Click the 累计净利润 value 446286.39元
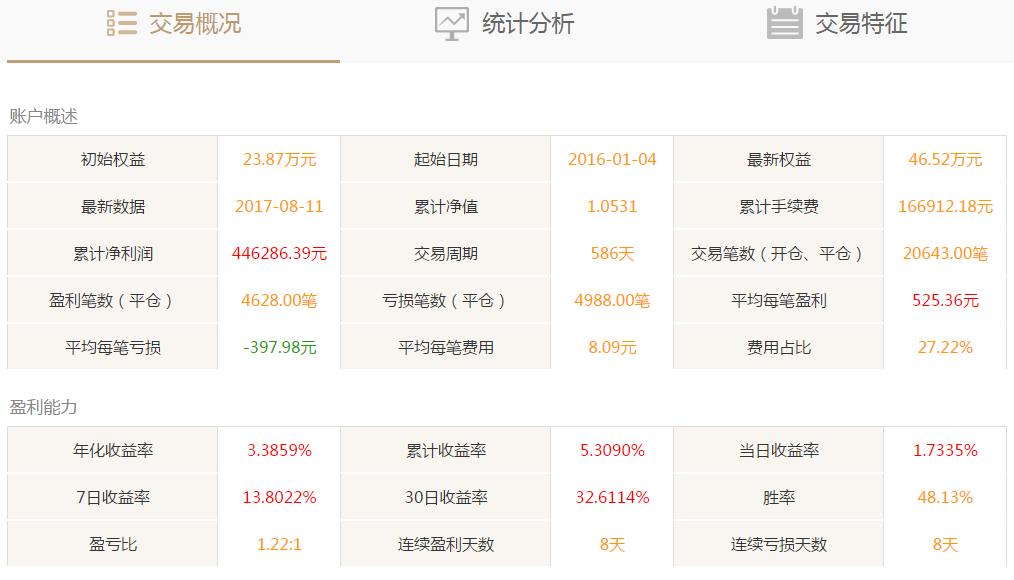Screen dimensions: 1014x580 pos(279,254)
